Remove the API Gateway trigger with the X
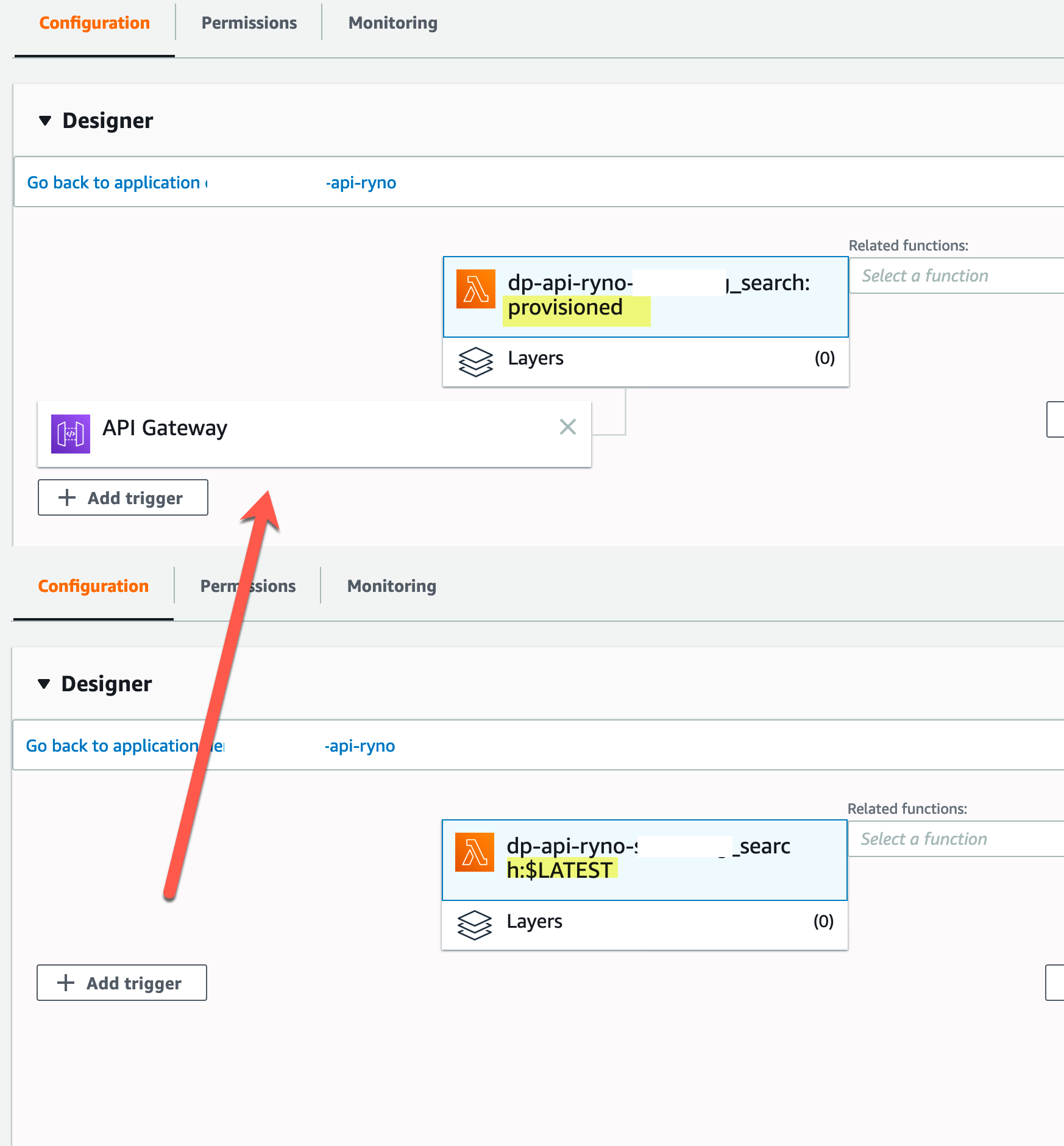 [568, 427]
